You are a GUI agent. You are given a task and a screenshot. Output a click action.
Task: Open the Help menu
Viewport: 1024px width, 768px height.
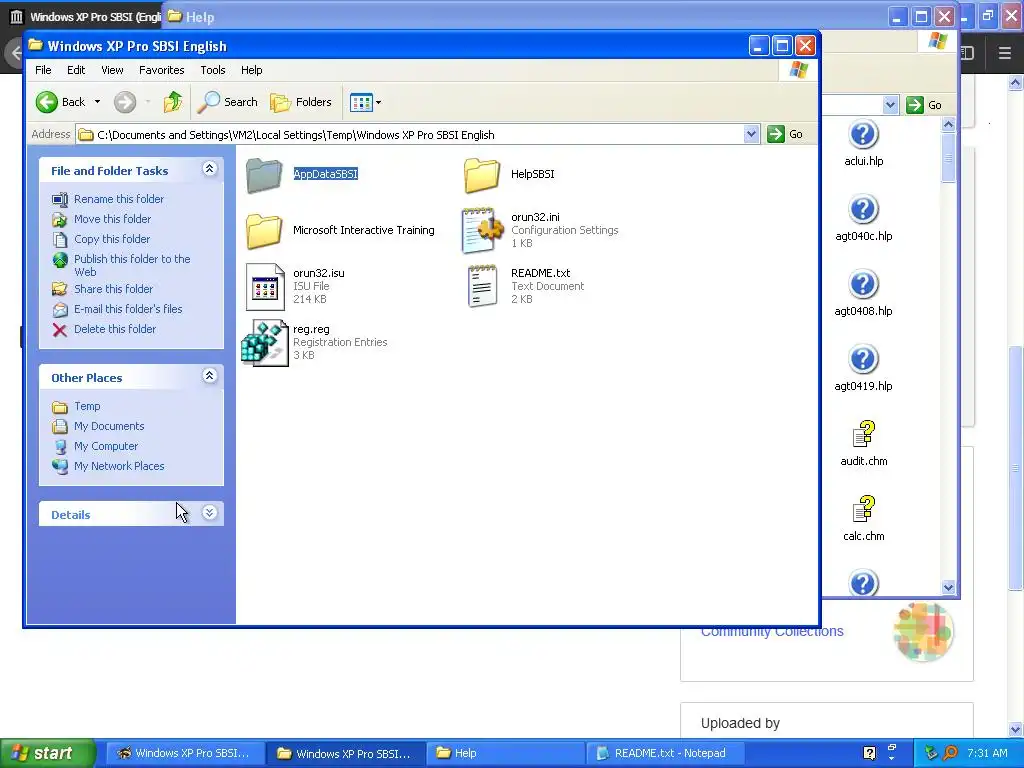coord(251,70)
